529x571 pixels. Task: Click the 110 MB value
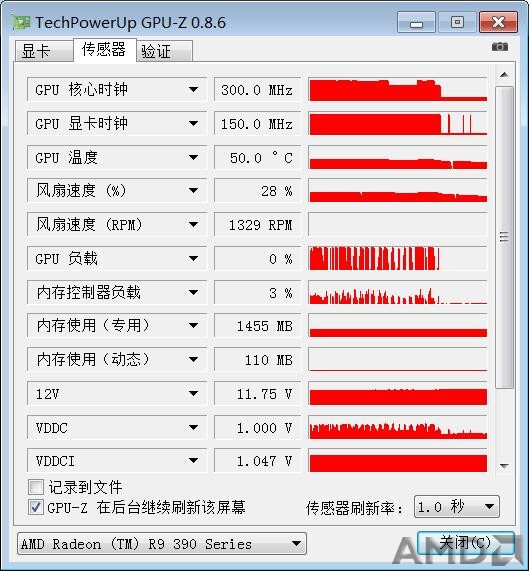(257, 360)
